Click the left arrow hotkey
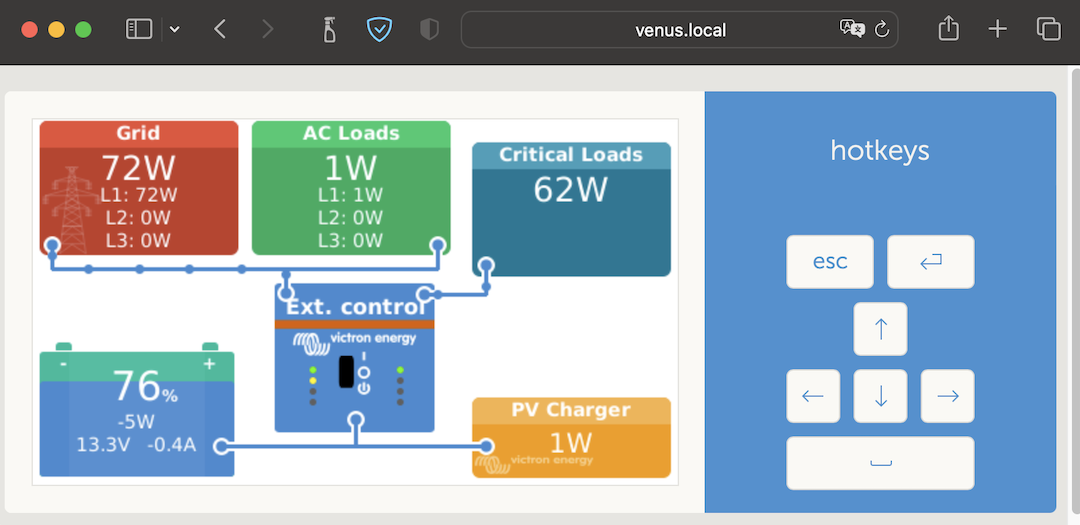 [x=813, y=396]
